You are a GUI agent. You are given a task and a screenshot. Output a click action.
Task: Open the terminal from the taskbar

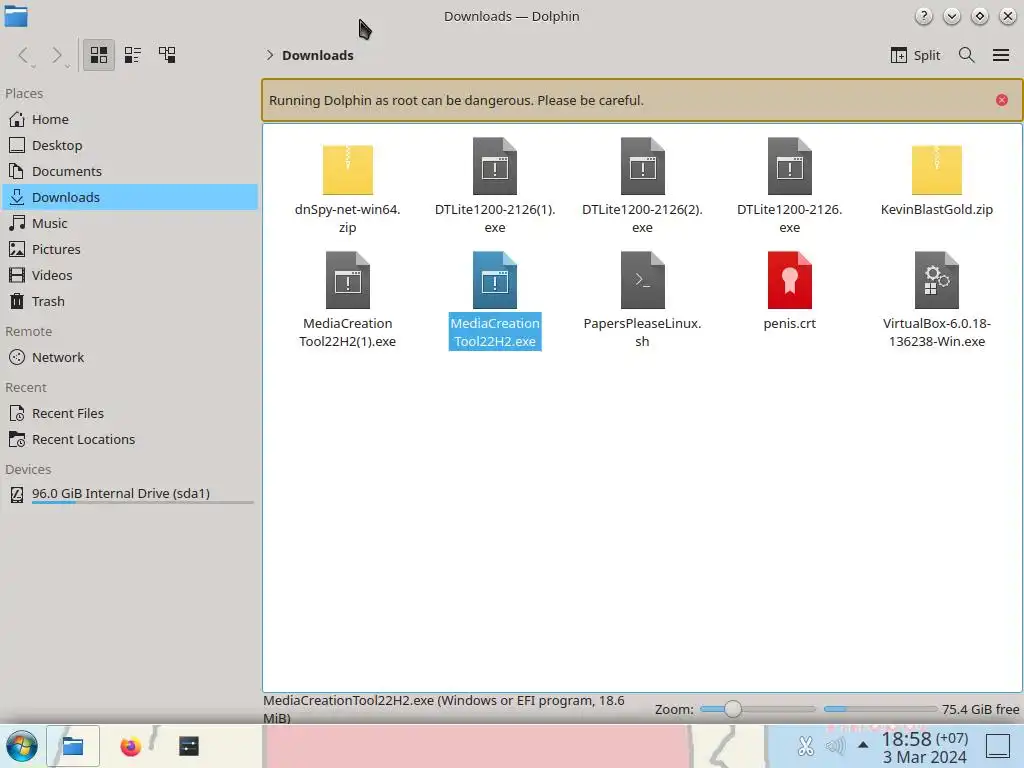(x=189, y=746)
